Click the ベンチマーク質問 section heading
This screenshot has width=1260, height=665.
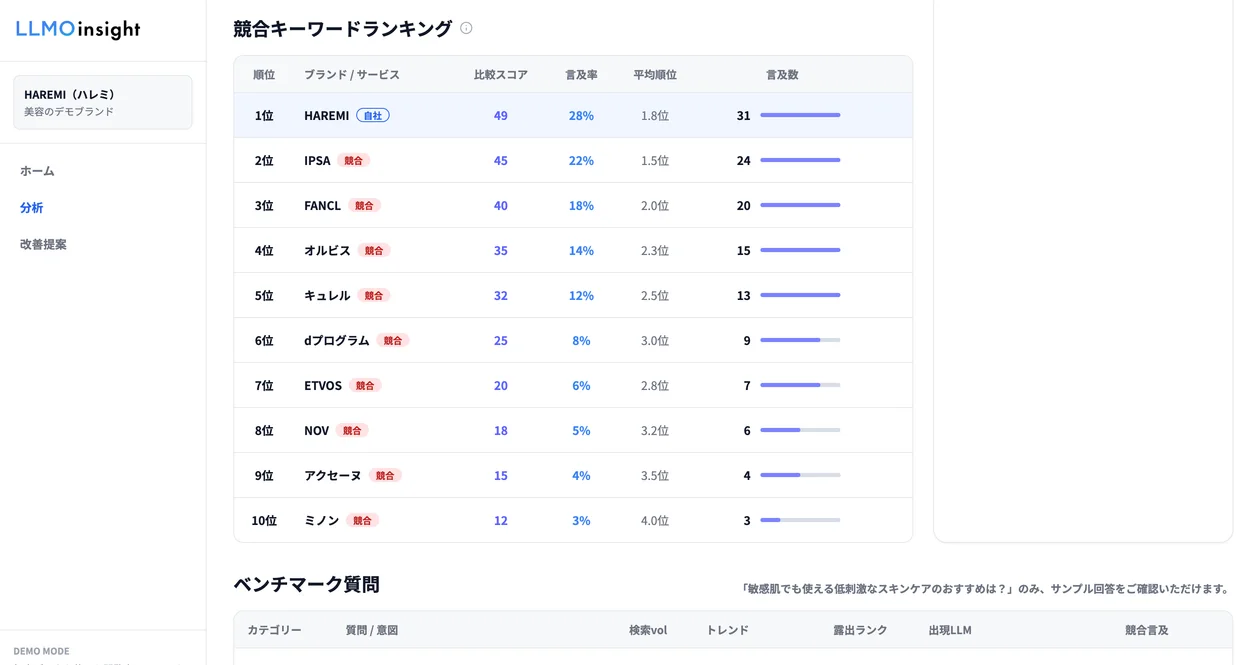[x=306, y=584]
